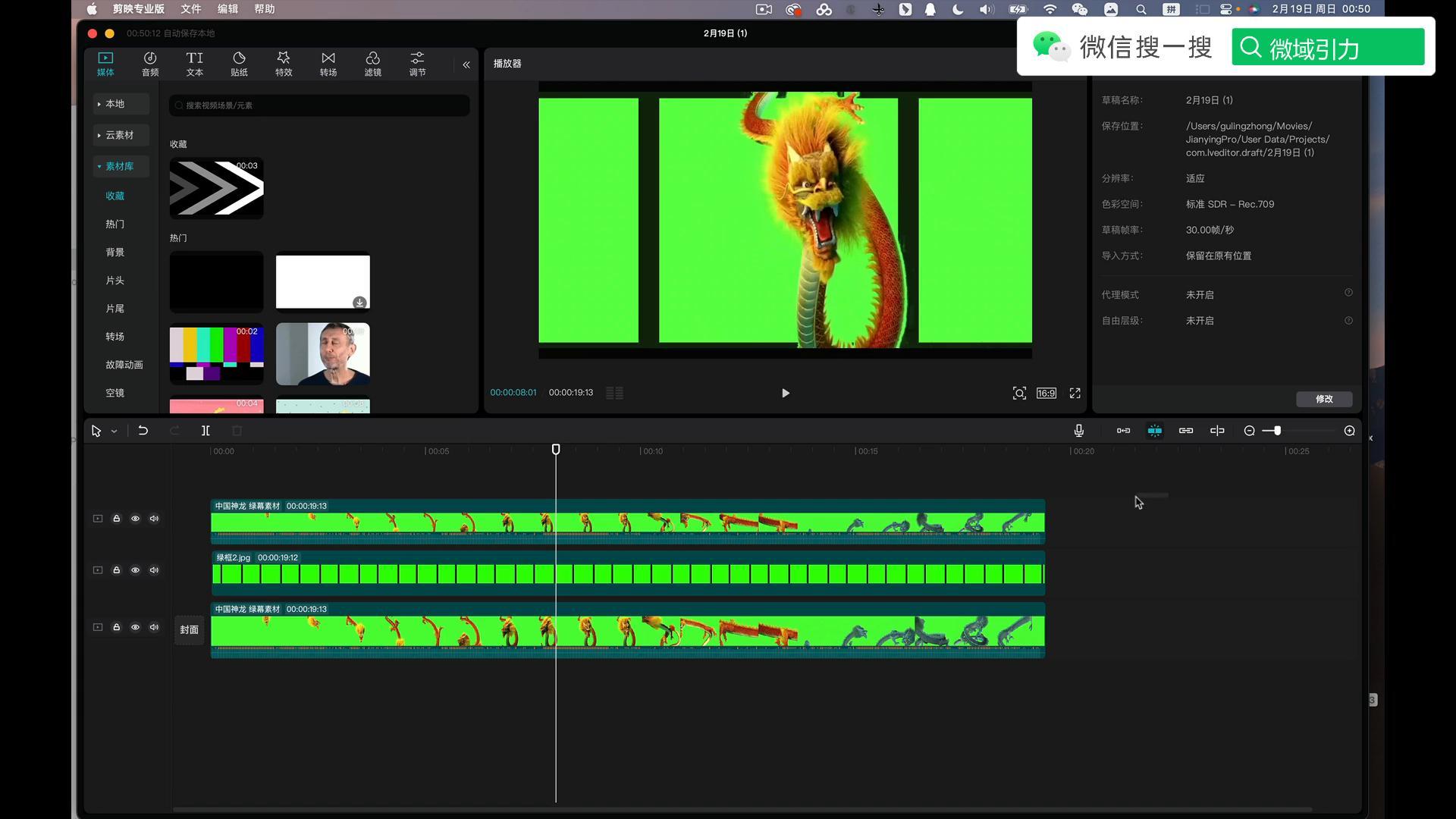Select the color bars test pattern thumbnail
This screenshot has height=819, width=1456.
point(217,353)
